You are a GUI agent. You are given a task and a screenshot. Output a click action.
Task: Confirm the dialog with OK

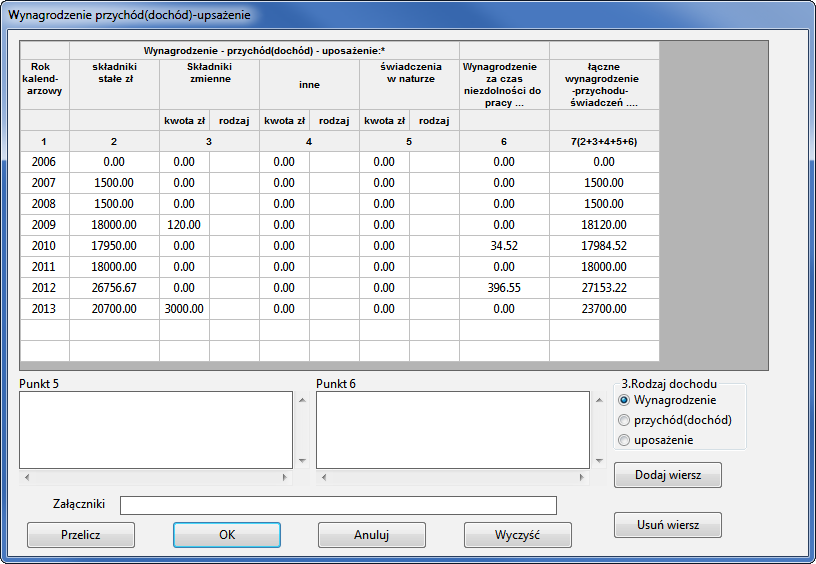coord(227,535)
